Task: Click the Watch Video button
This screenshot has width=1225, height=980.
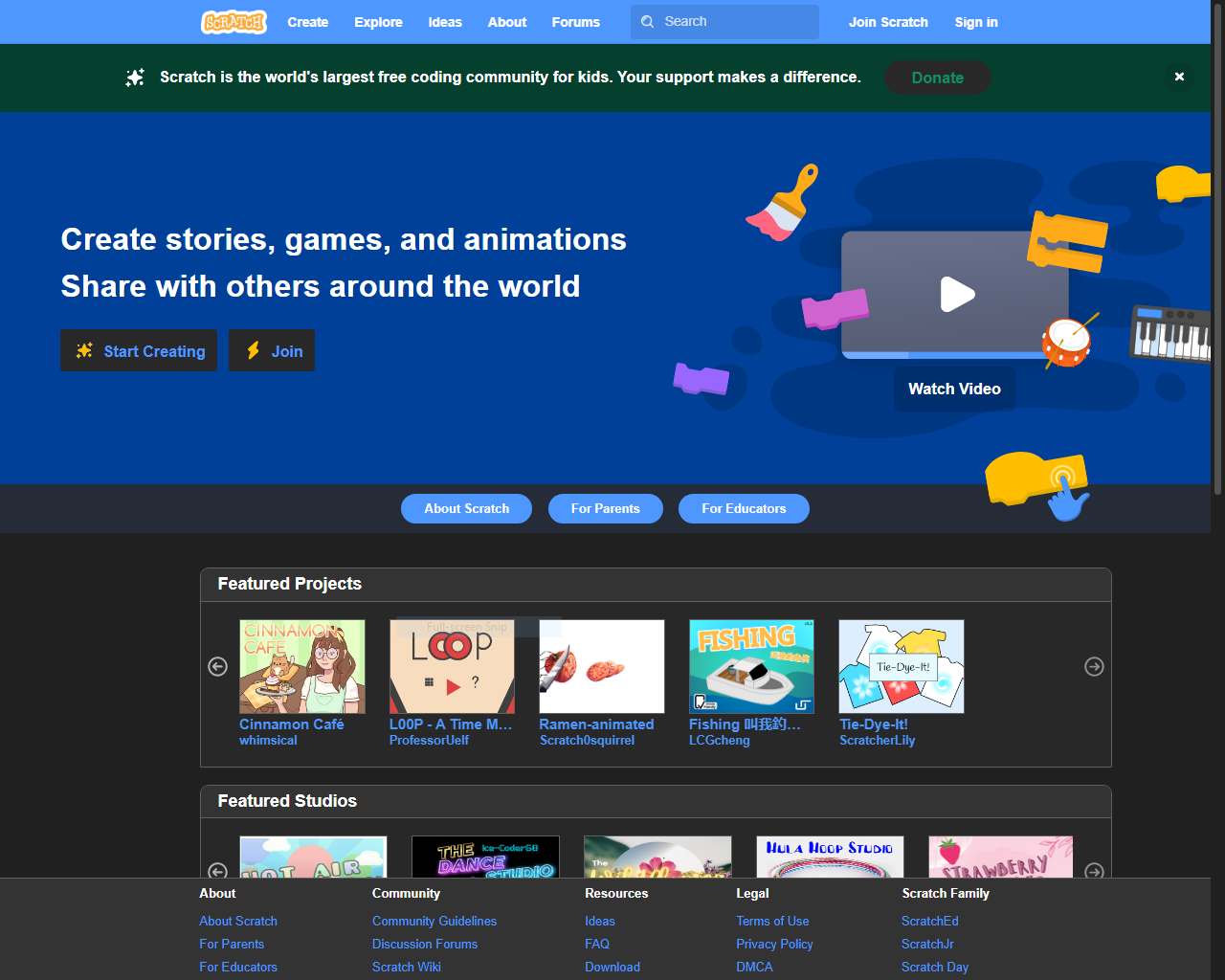Action: click(954, 389)
